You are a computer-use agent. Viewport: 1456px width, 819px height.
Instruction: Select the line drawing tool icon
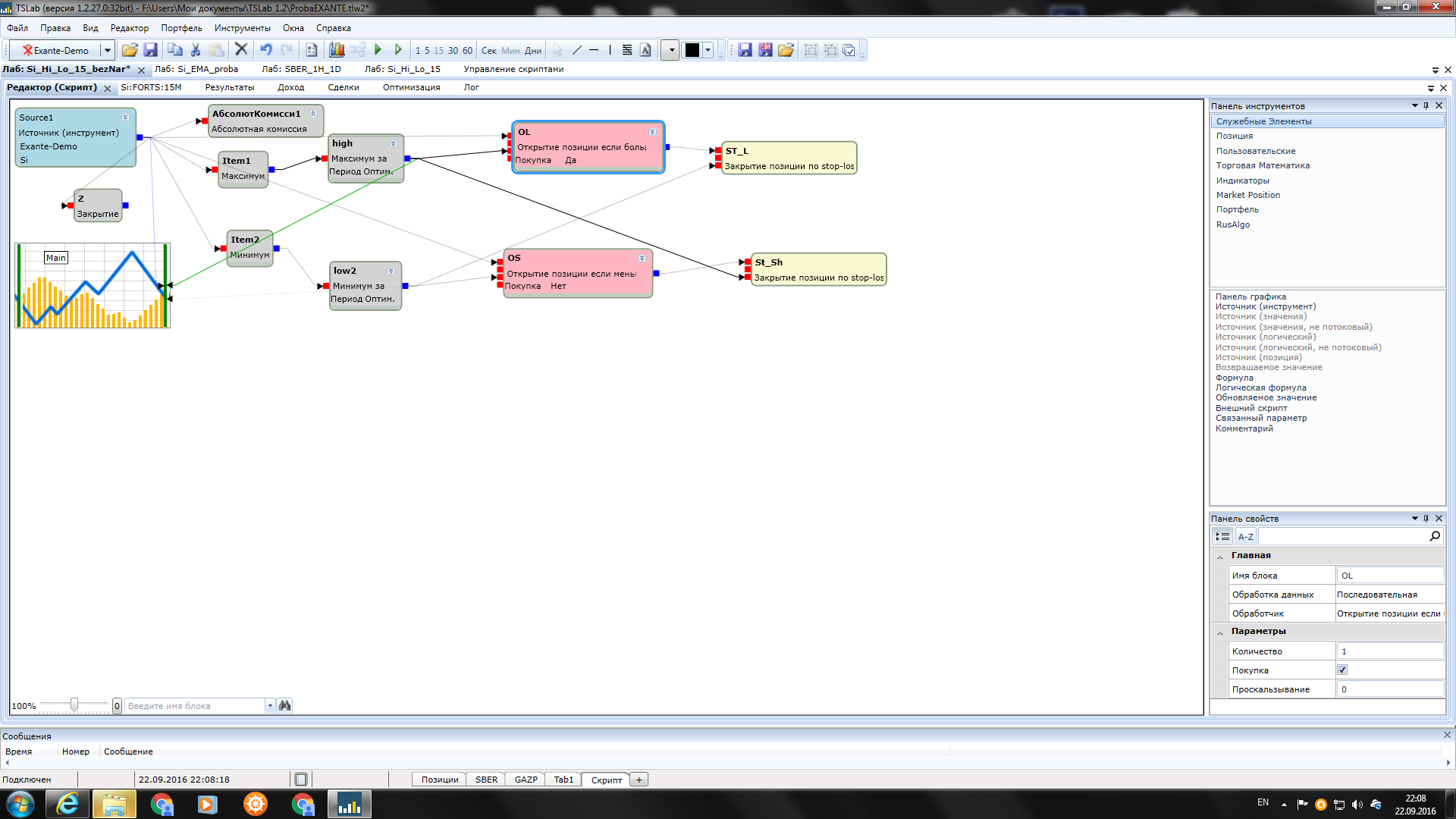point(576,50)
